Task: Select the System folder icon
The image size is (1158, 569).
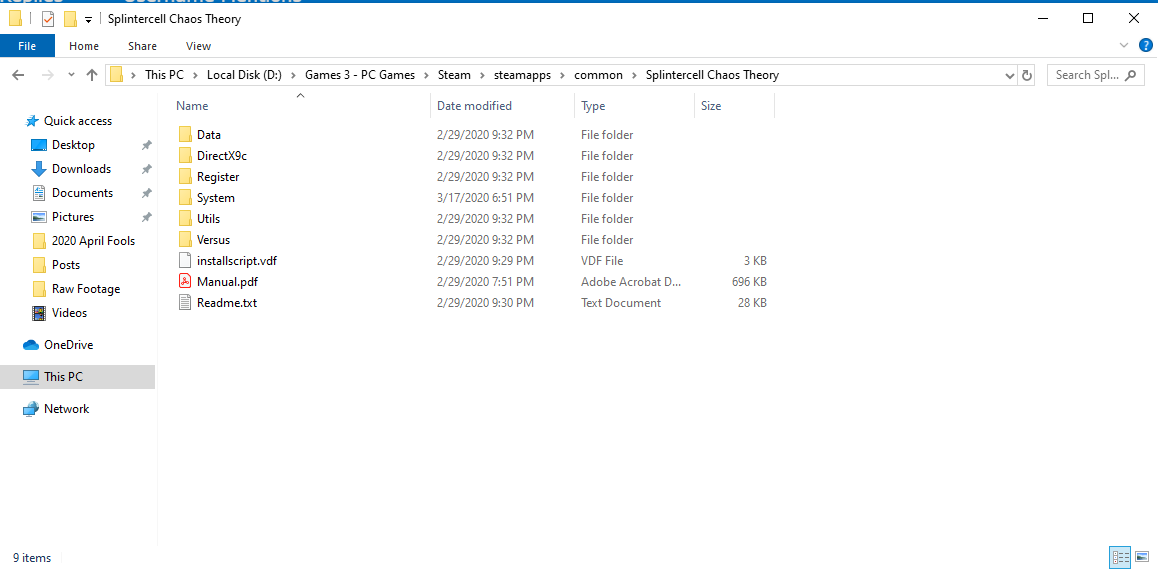Action: [x=185, y=198]
